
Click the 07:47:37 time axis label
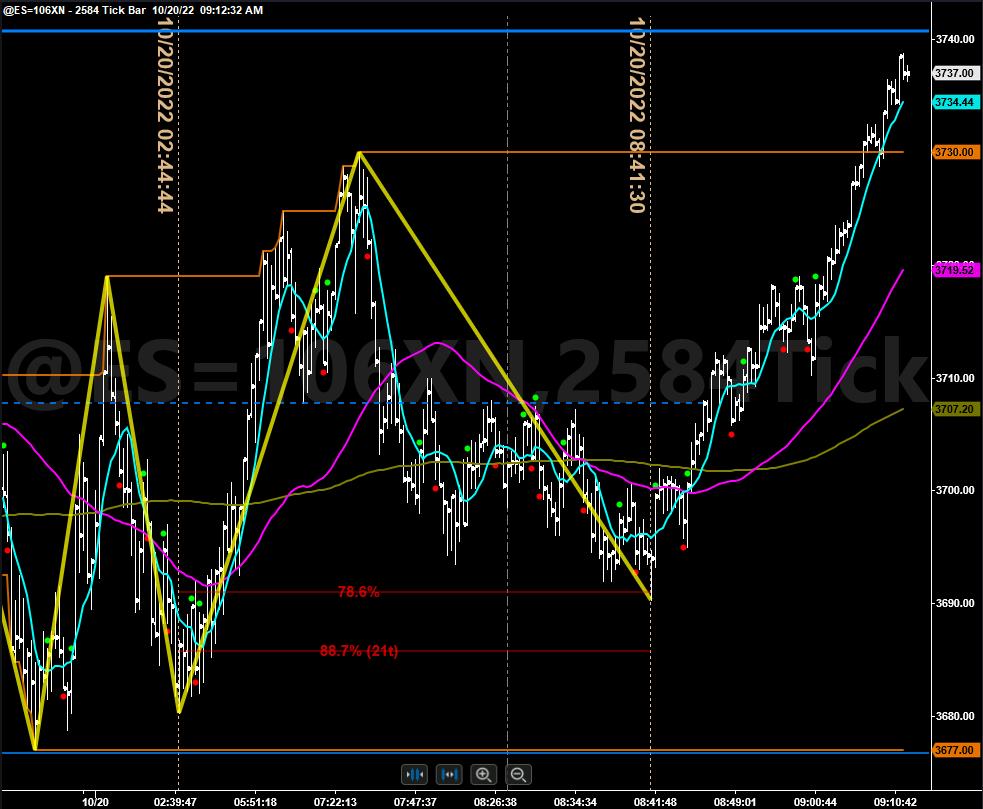click(415, 802)
